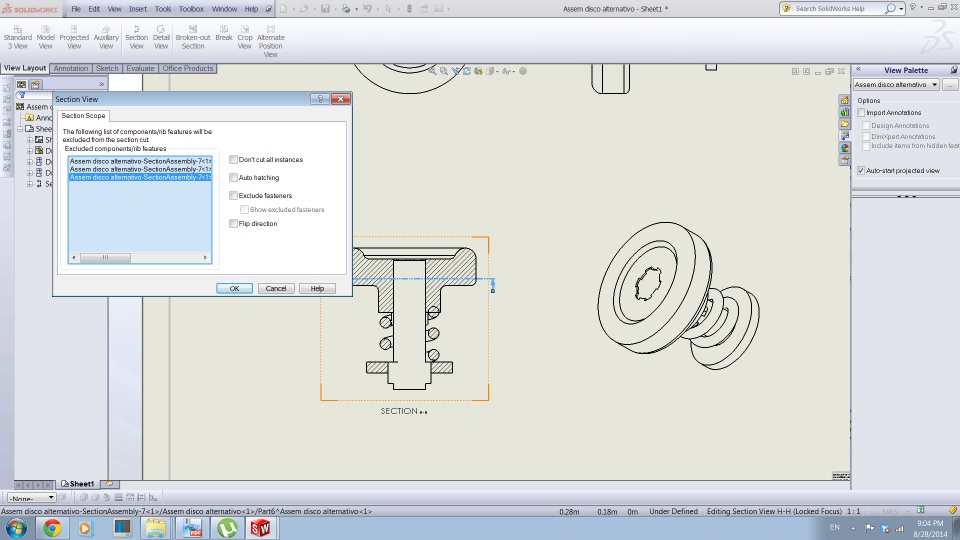This screenshot has height=540, width=960.
Task: Uncheck Auto-start projected view
Action: click(x=861, y=171)
